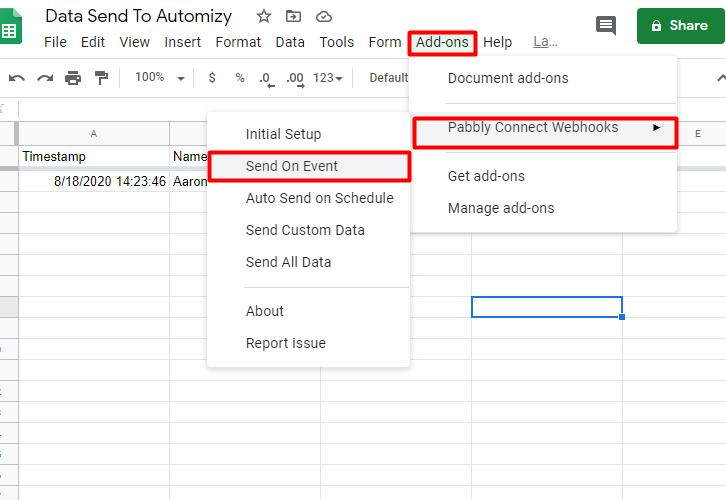Select Send All Data
Viewport: 726px width, 500px height.
pyautogui.click(x=309, y=262)
